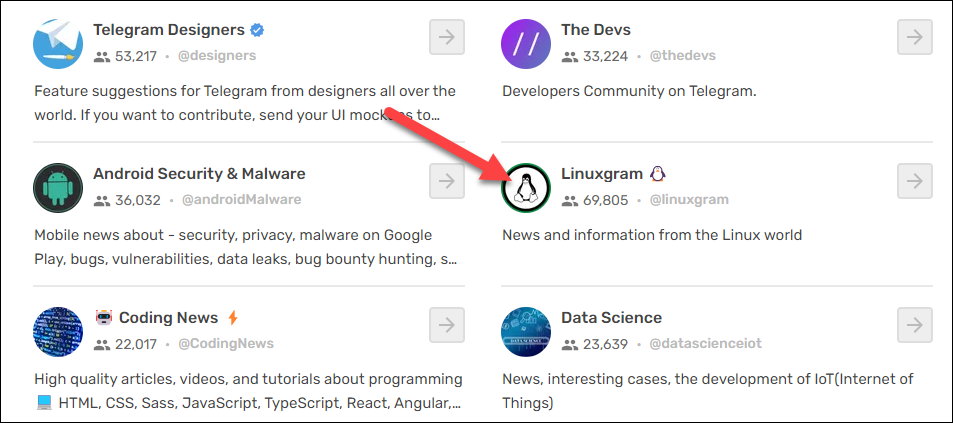Open Data Science via its arrow button
The height and width of the screenshot is (423, 953).
point(914,325)
